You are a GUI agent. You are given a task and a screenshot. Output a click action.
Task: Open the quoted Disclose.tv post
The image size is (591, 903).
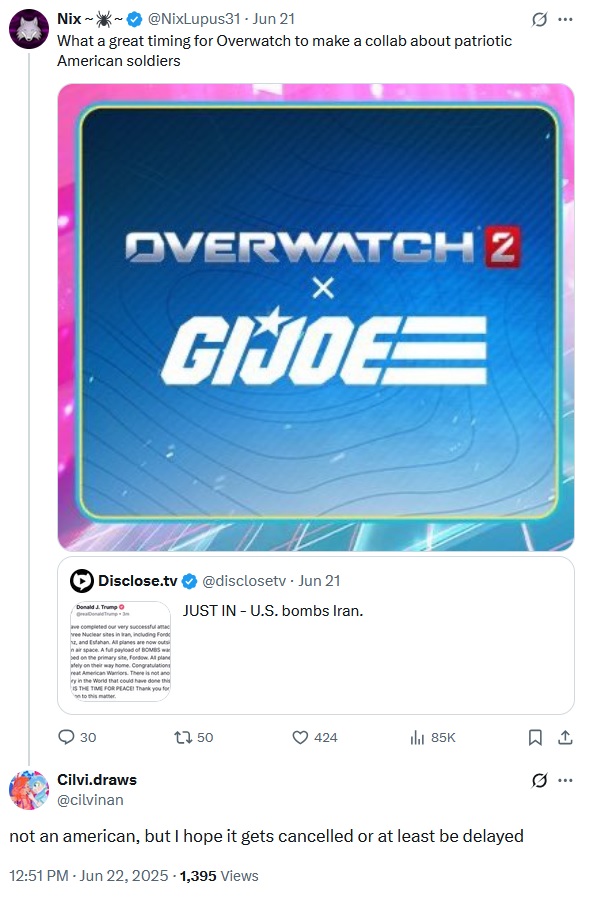[316, 635]
